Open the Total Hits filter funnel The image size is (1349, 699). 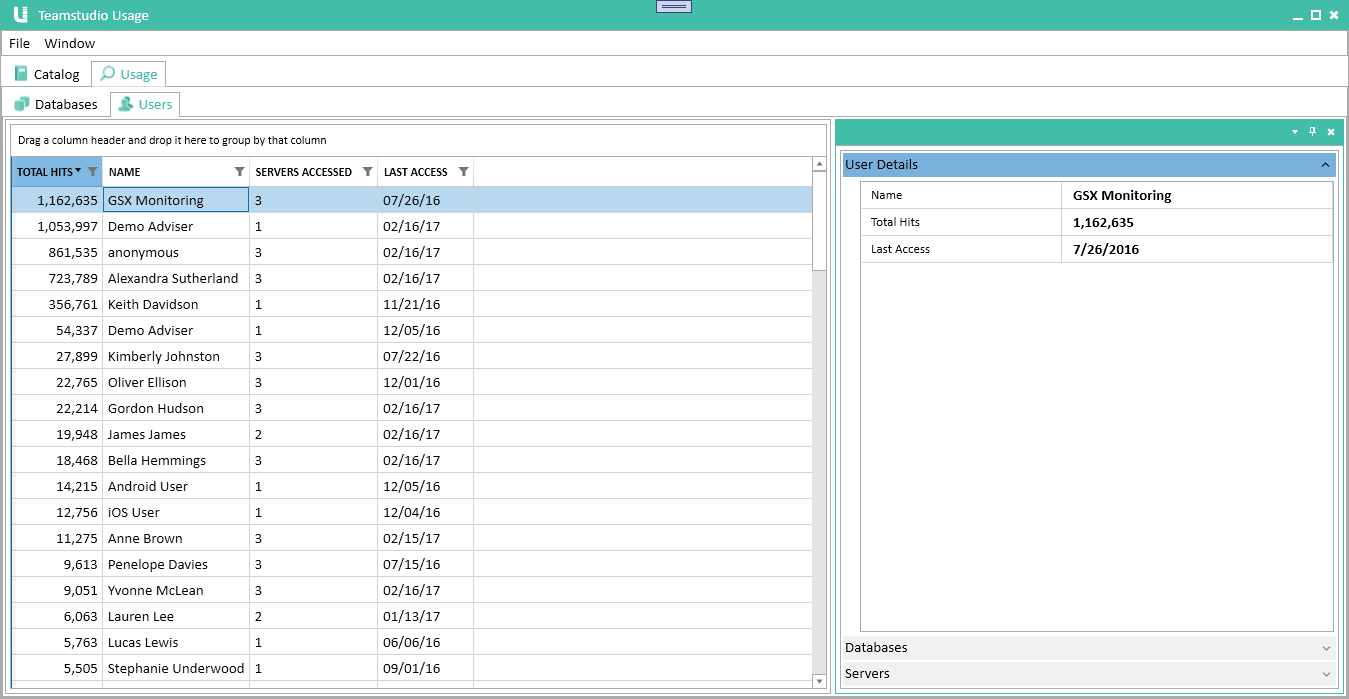(x=93, y=171)
